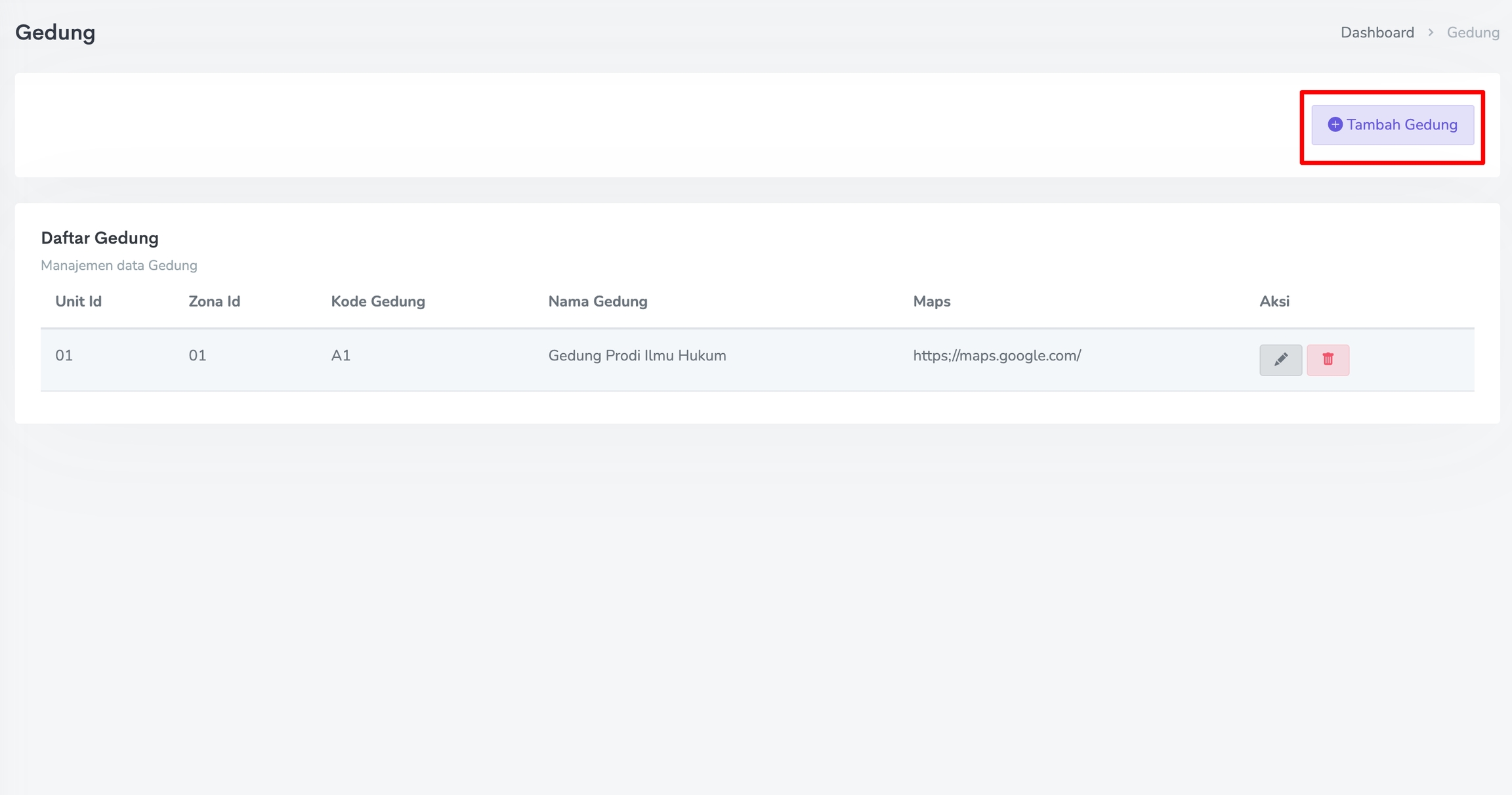The width and height of the screenshot is (1512, 795).
Task: Click the breadcrumb chevron separator
Action: coord(1431,33)
